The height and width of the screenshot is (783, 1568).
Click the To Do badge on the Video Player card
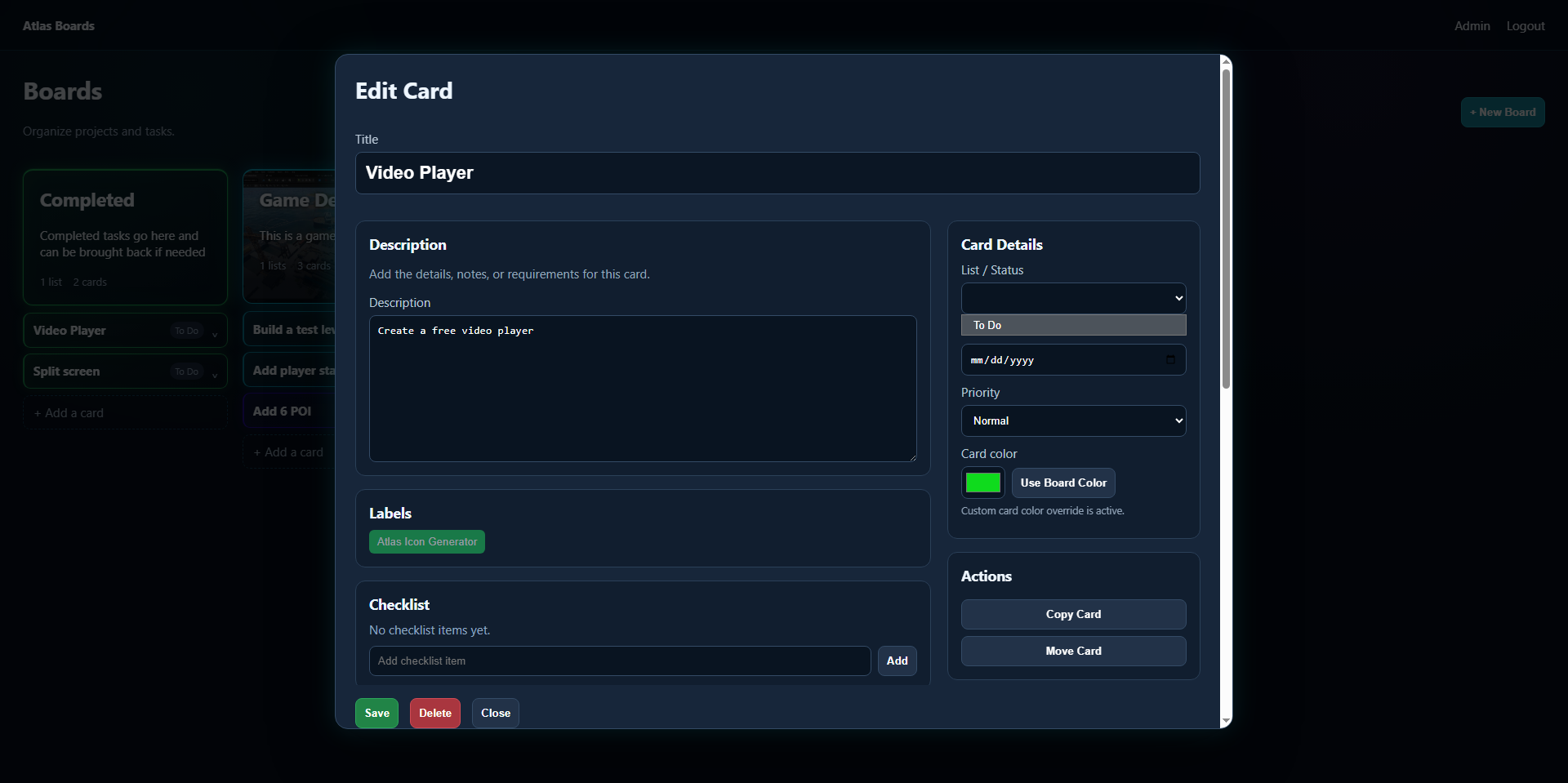click(x=186, y=331)
